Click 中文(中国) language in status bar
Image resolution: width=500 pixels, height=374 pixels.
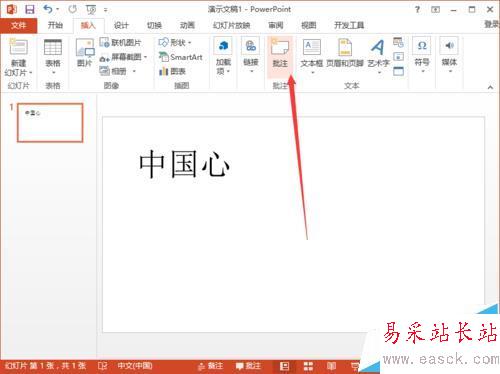(135, 366)
